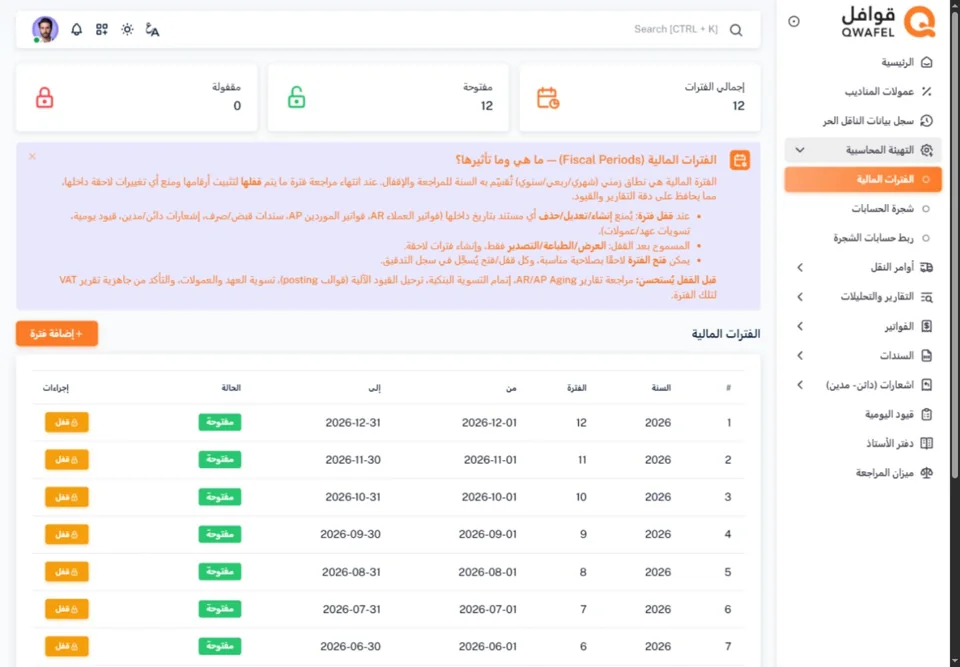Switch language with the translate icon
960x667 pixels.
[152, 29]
